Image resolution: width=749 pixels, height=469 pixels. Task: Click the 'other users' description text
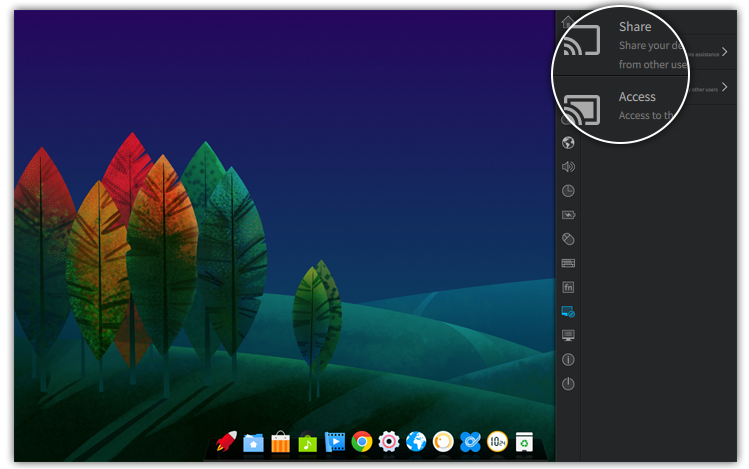click(x=704, y=90)
